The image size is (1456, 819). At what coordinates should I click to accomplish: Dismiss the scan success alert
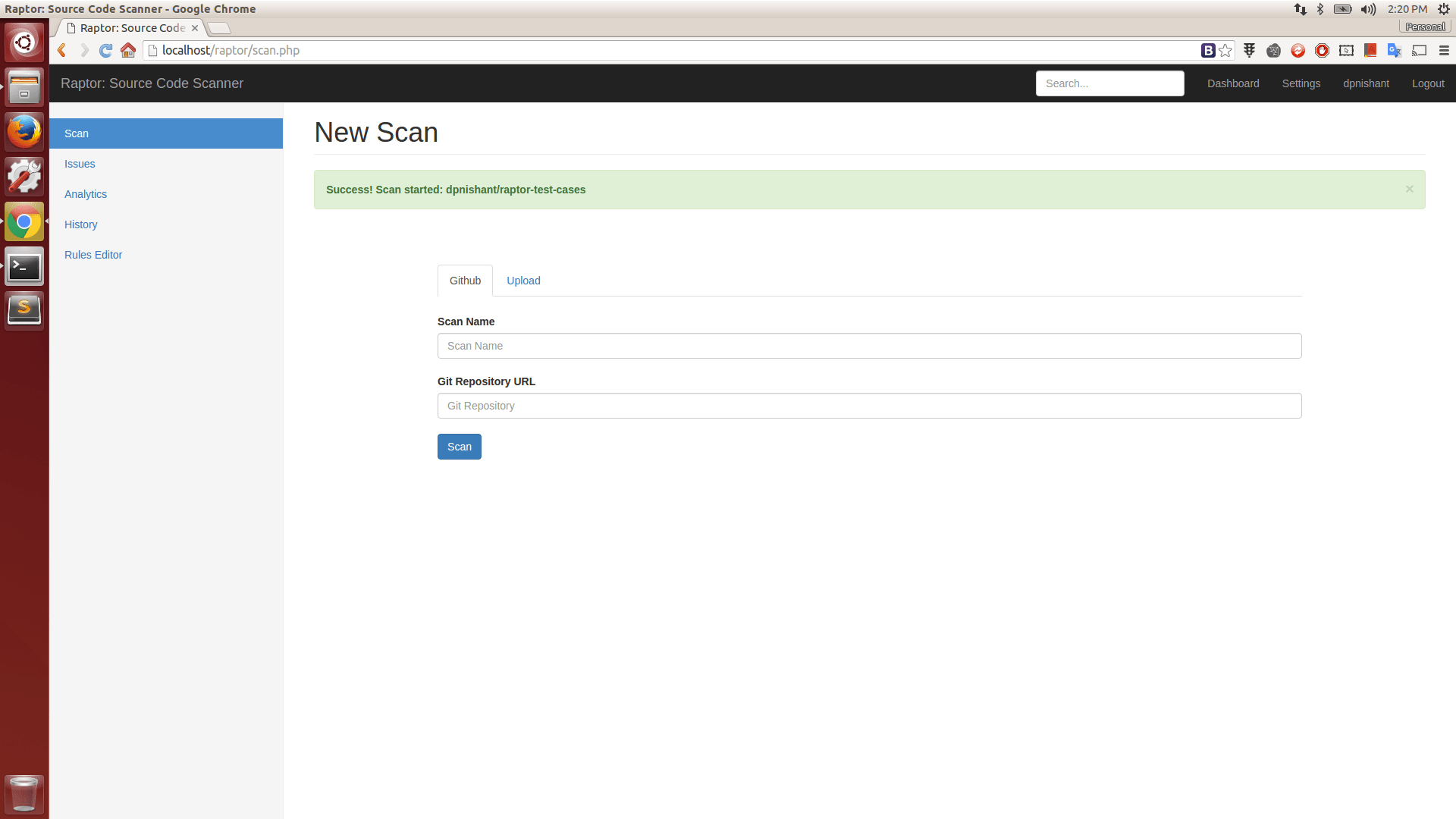point(1409,189)
